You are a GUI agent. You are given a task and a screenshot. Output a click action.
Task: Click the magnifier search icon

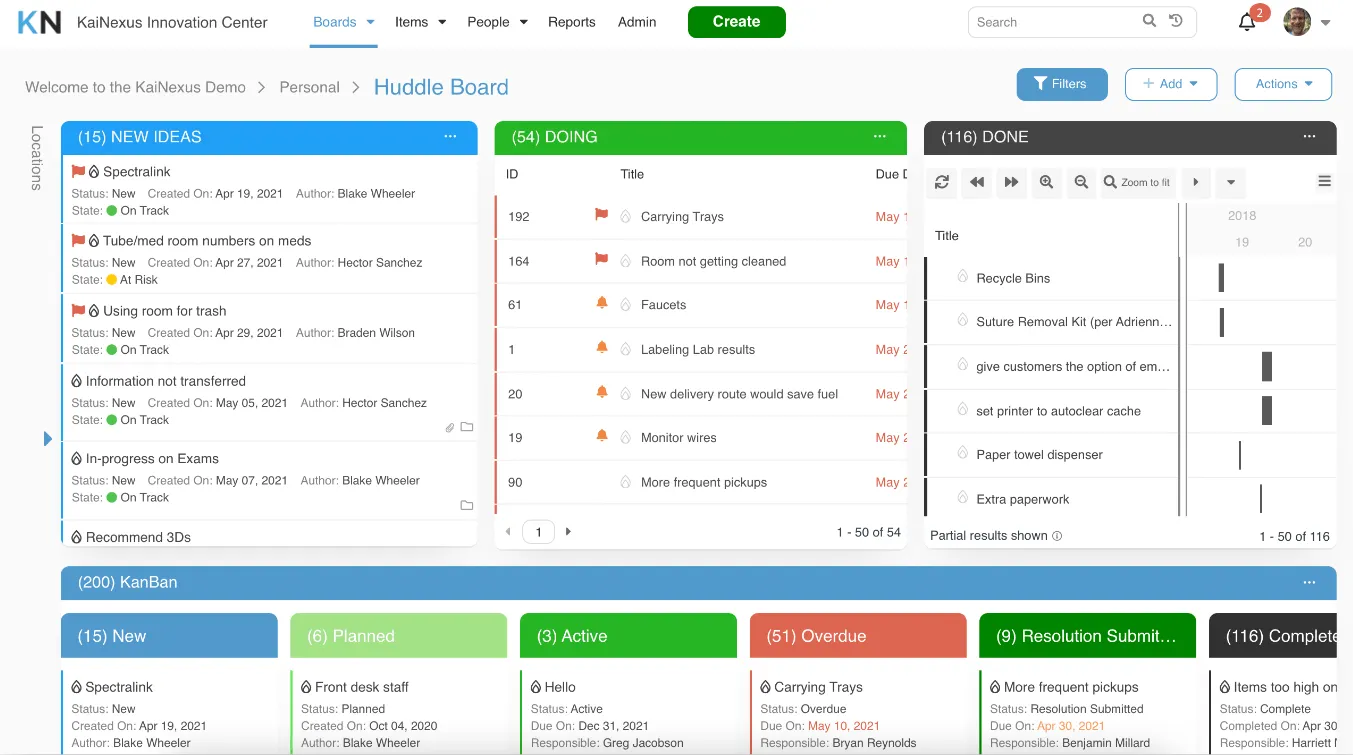click(1150, 21)
